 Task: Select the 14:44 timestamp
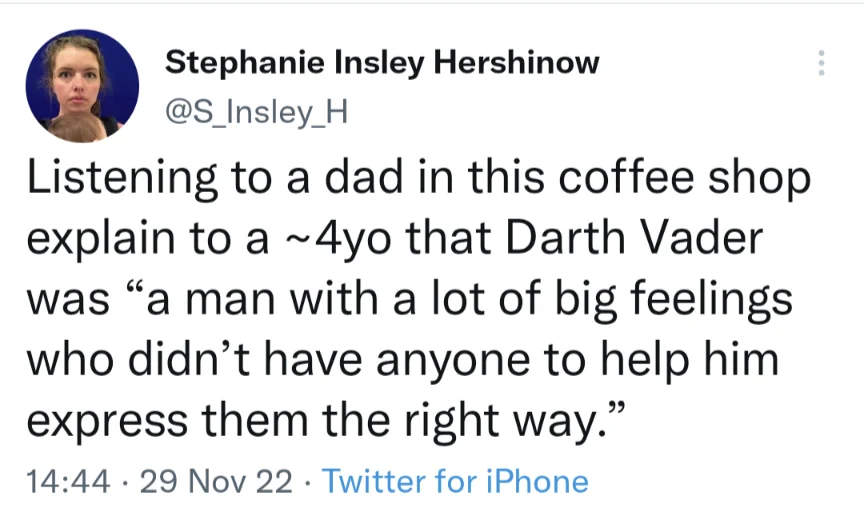click(68, 481)
